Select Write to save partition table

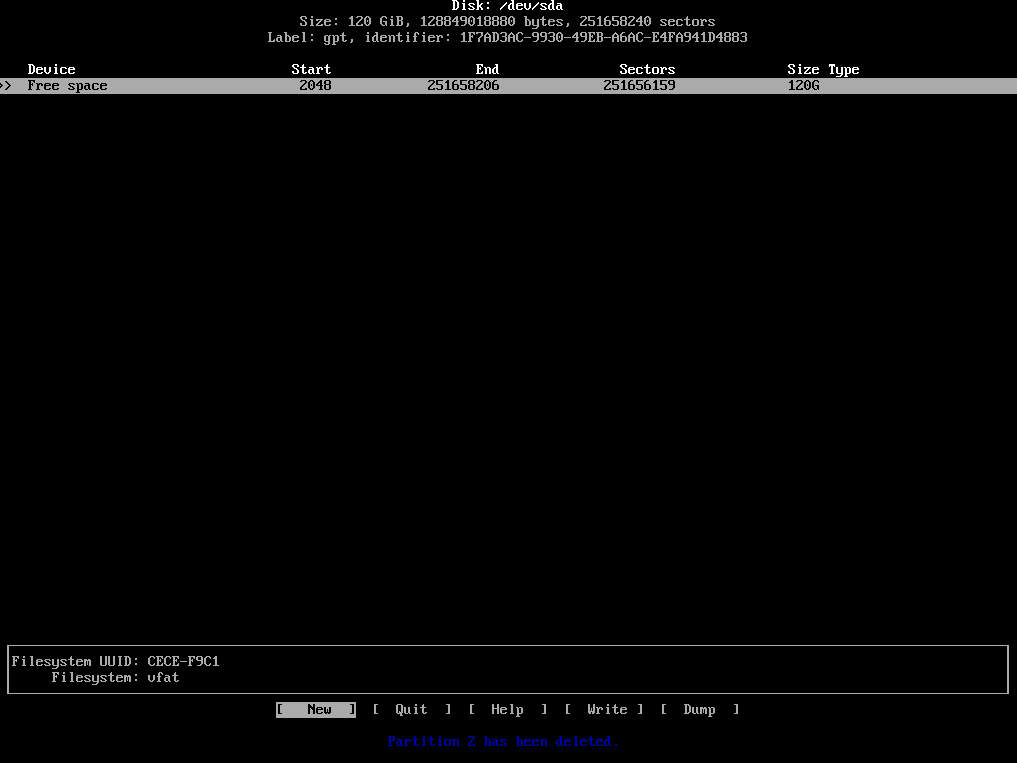(x=606, y=710)
